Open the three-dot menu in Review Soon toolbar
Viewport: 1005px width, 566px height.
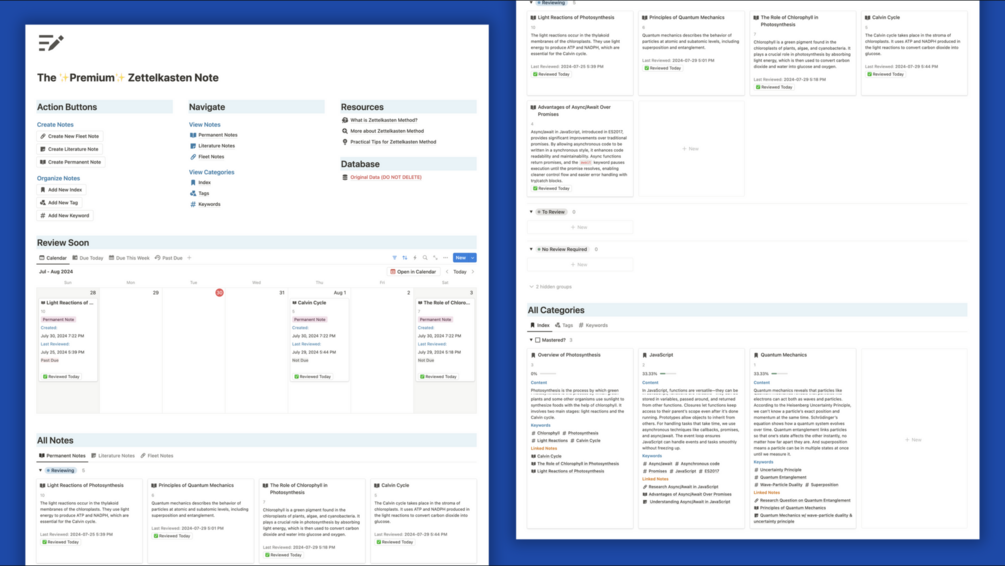(x=445, y=258)
